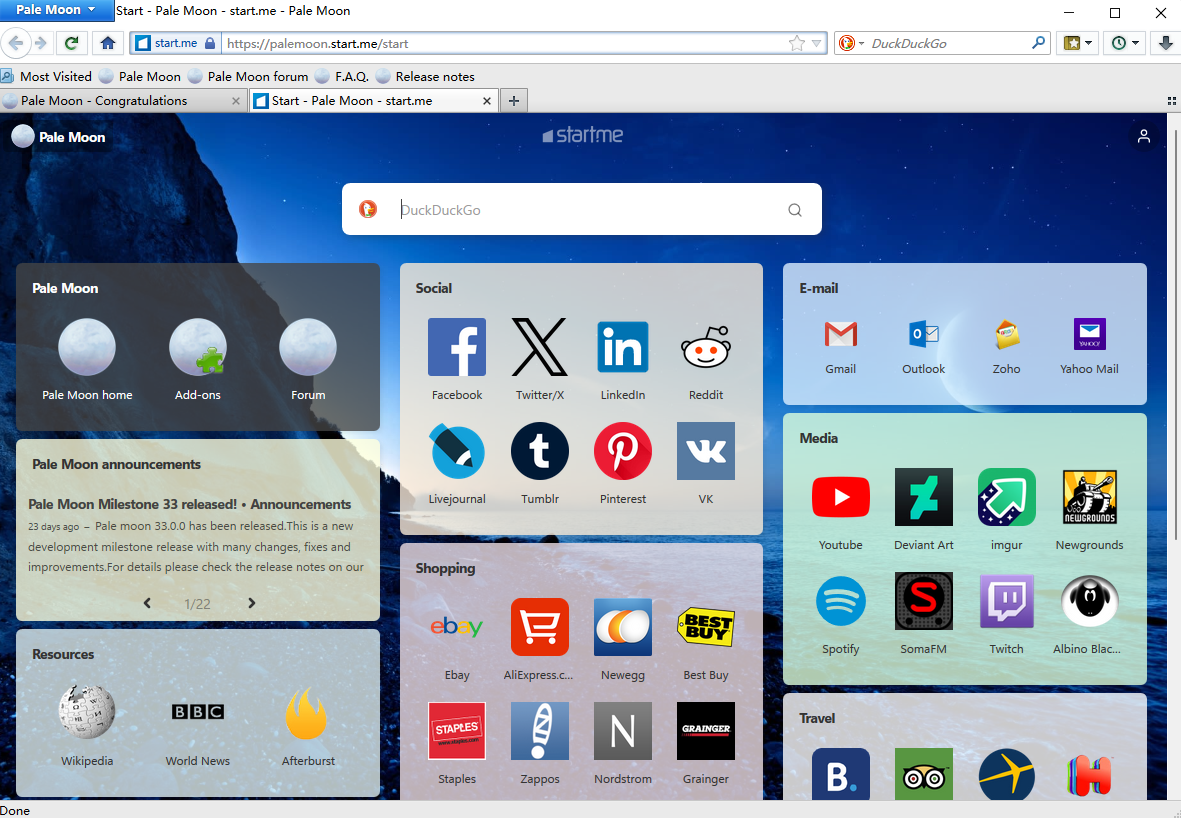Open the Tumblr shortcut
1181x818 pixels.
(539, 451)
